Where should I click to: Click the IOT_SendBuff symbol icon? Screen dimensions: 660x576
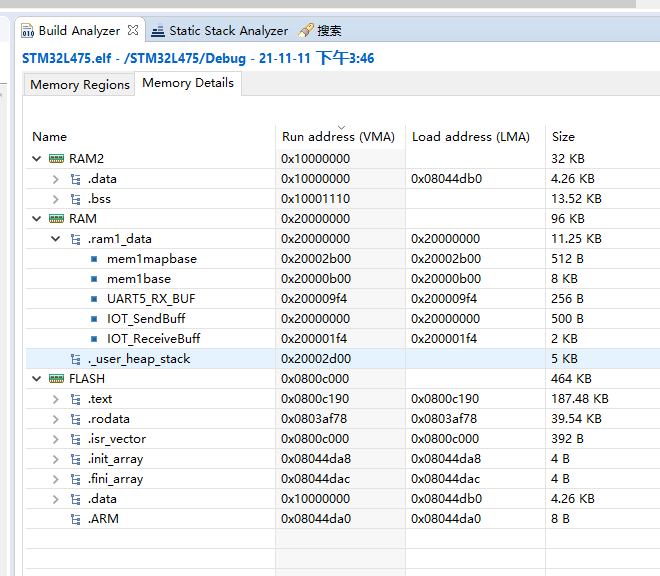tap(94, 319)
